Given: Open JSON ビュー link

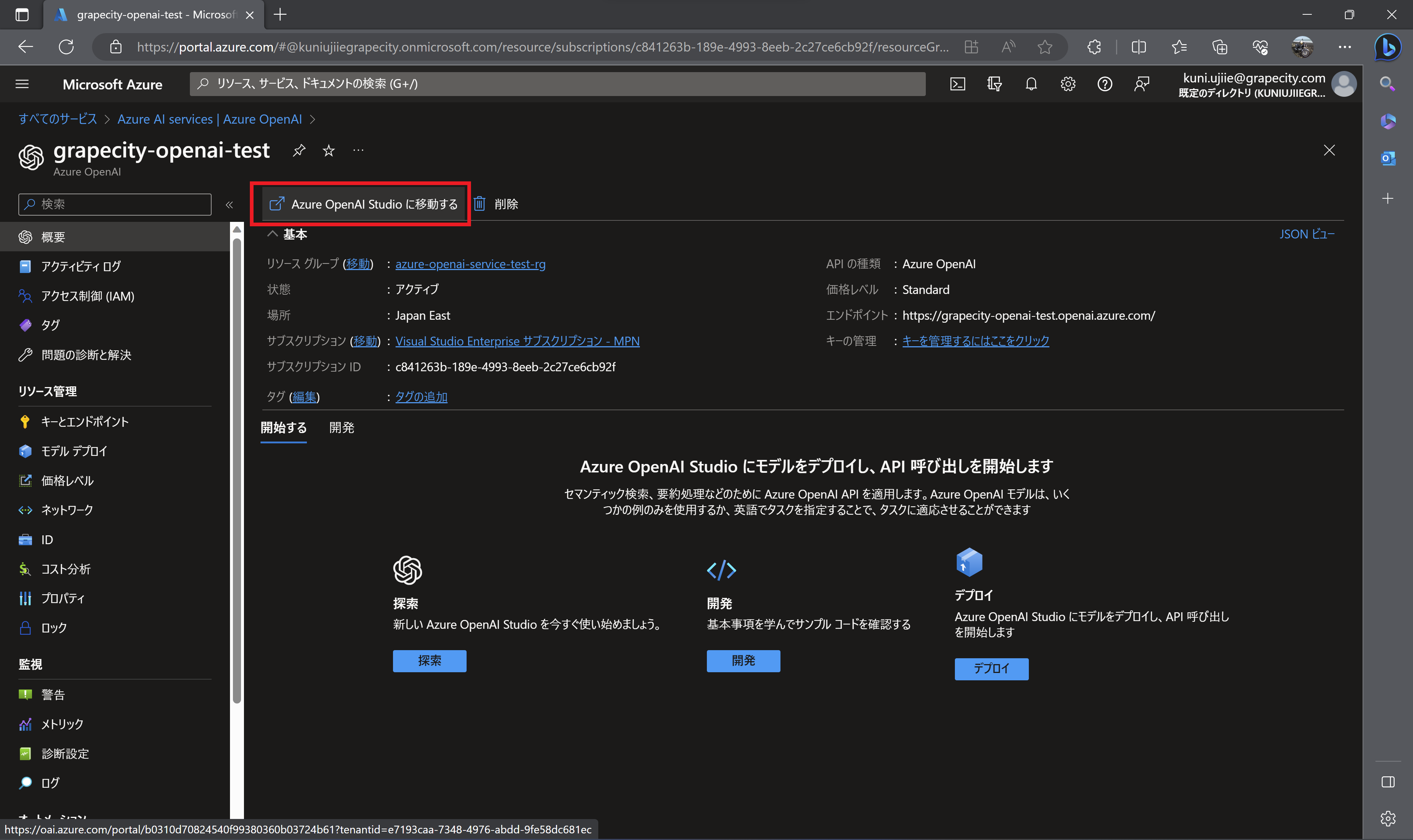Looking at the screenshot, I should coord(1307,234).
